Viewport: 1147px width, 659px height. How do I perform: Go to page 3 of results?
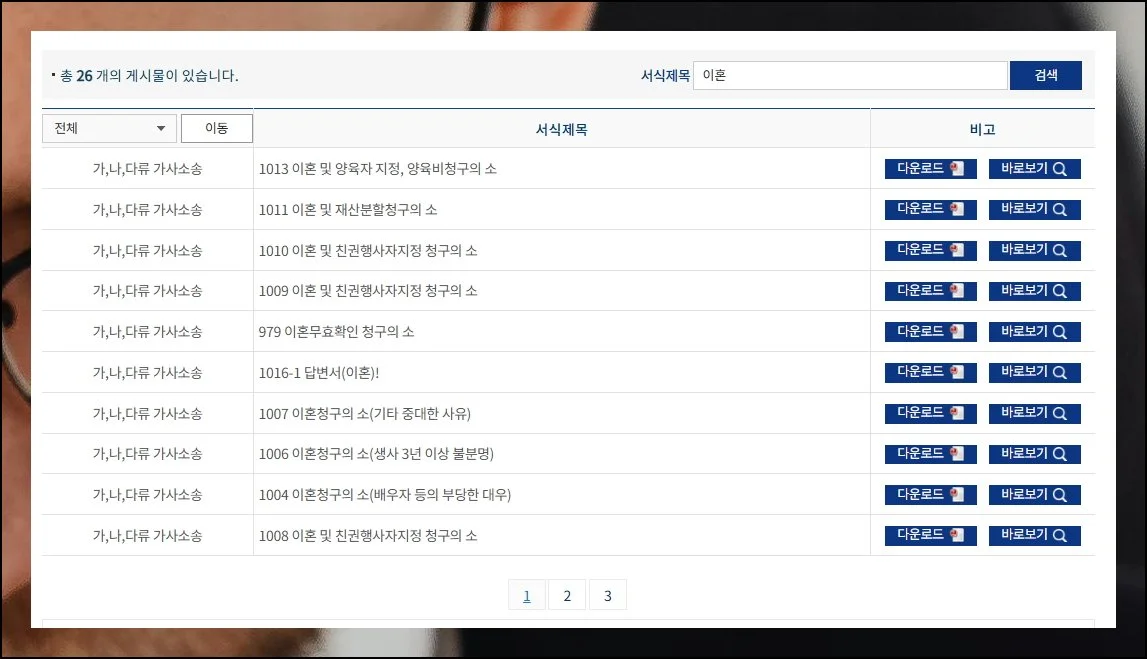tap(607, 596)
